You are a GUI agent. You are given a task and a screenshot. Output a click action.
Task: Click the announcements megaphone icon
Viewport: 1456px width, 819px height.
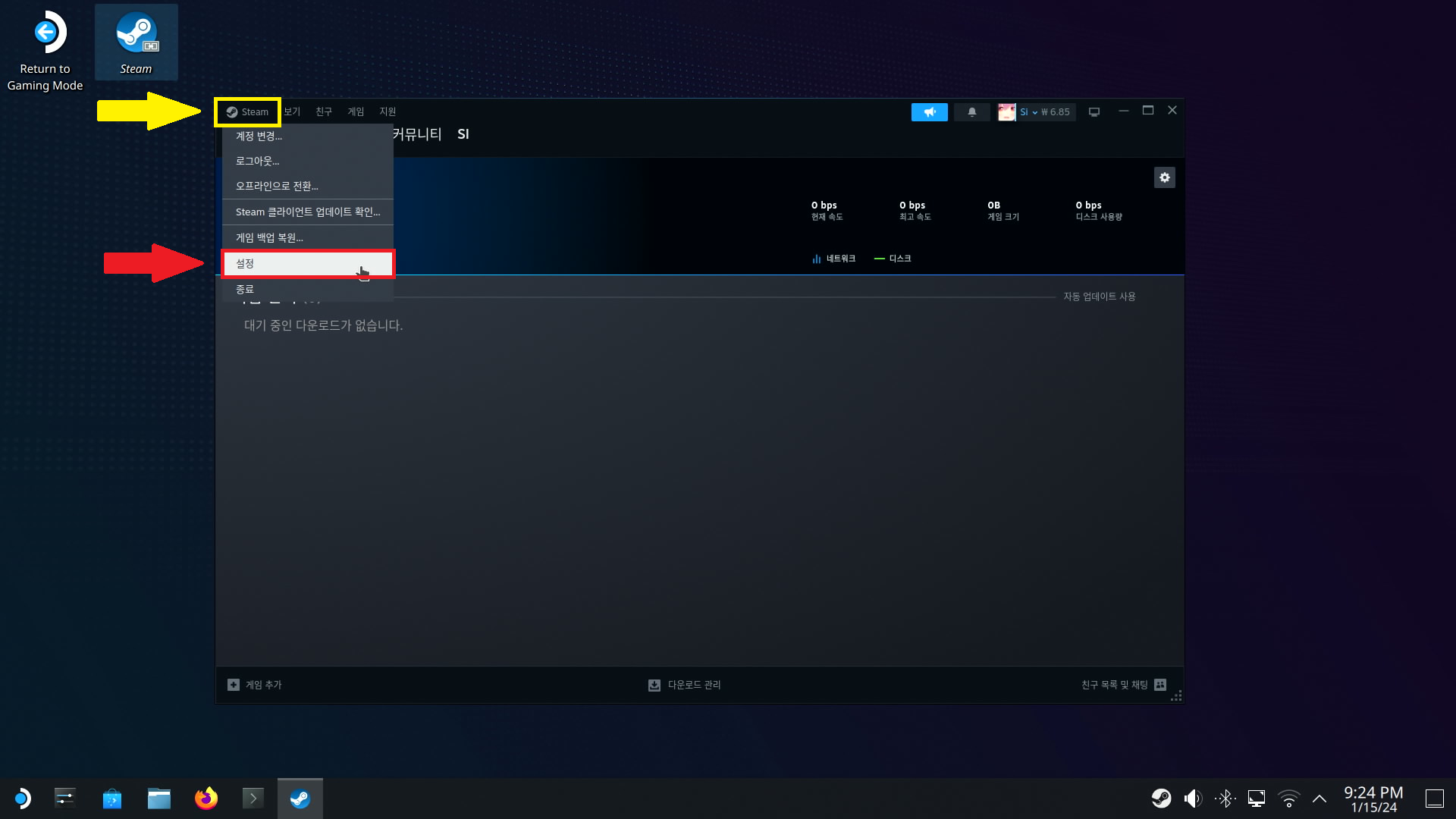pyautogui.click(x=929, y=112)
